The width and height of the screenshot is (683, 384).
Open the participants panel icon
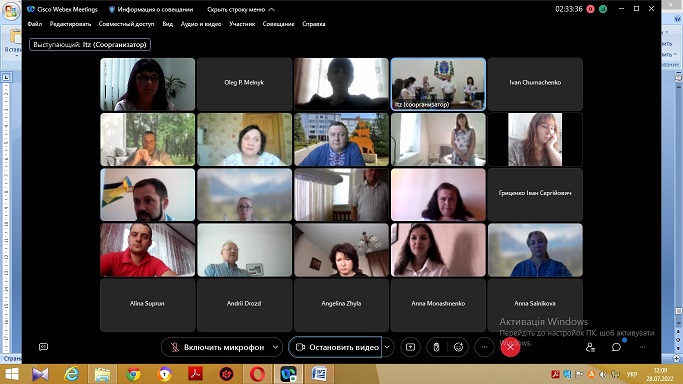point(590,347)
